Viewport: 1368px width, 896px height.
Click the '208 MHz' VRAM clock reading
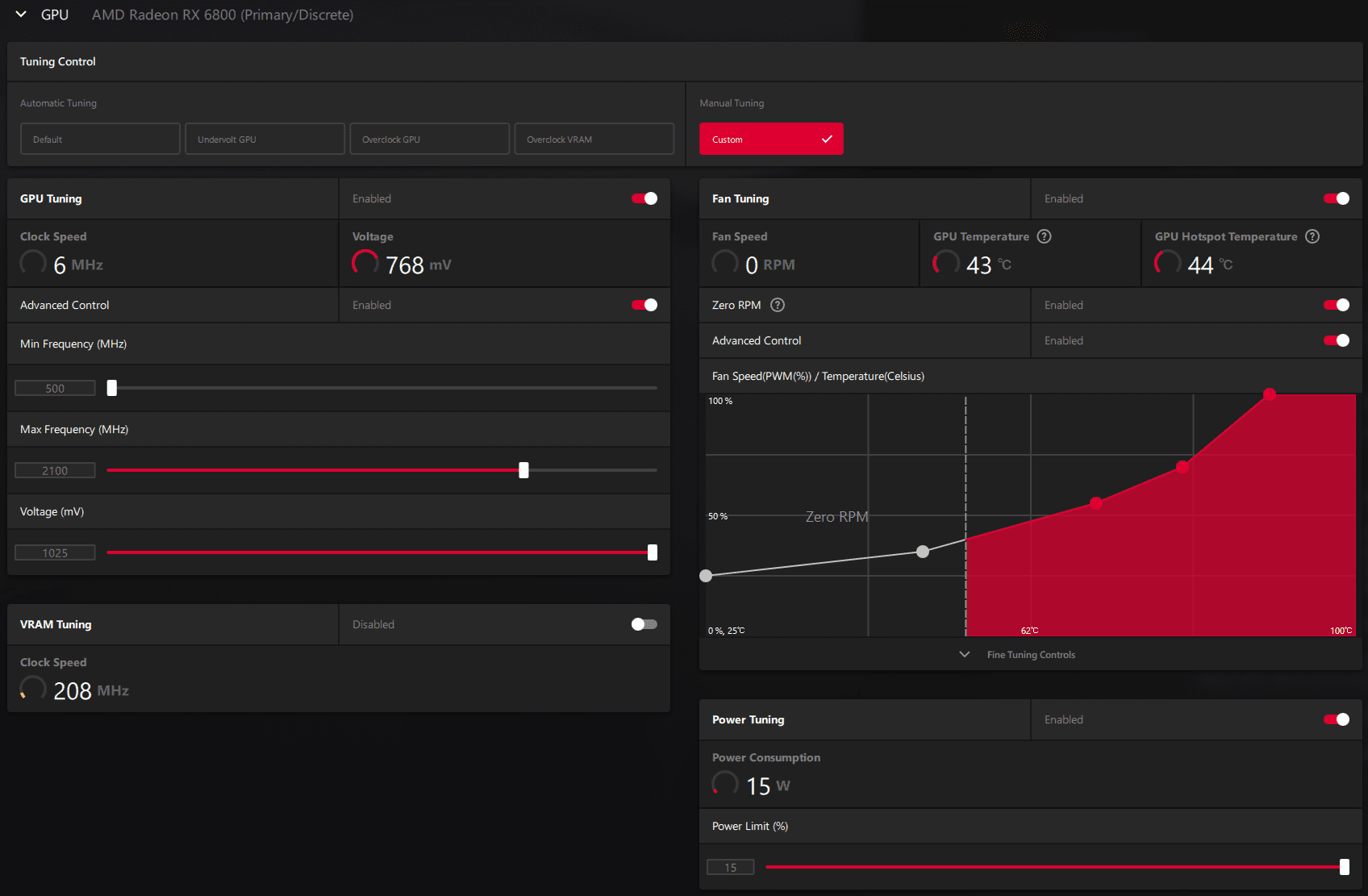pyautogui.click(x=91, y=690)
